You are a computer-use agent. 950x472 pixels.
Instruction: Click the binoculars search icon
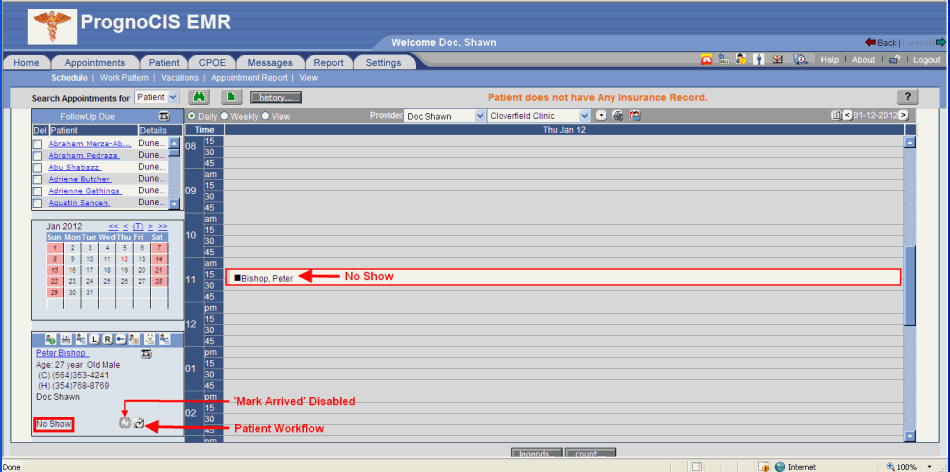[x=198, y=97]
